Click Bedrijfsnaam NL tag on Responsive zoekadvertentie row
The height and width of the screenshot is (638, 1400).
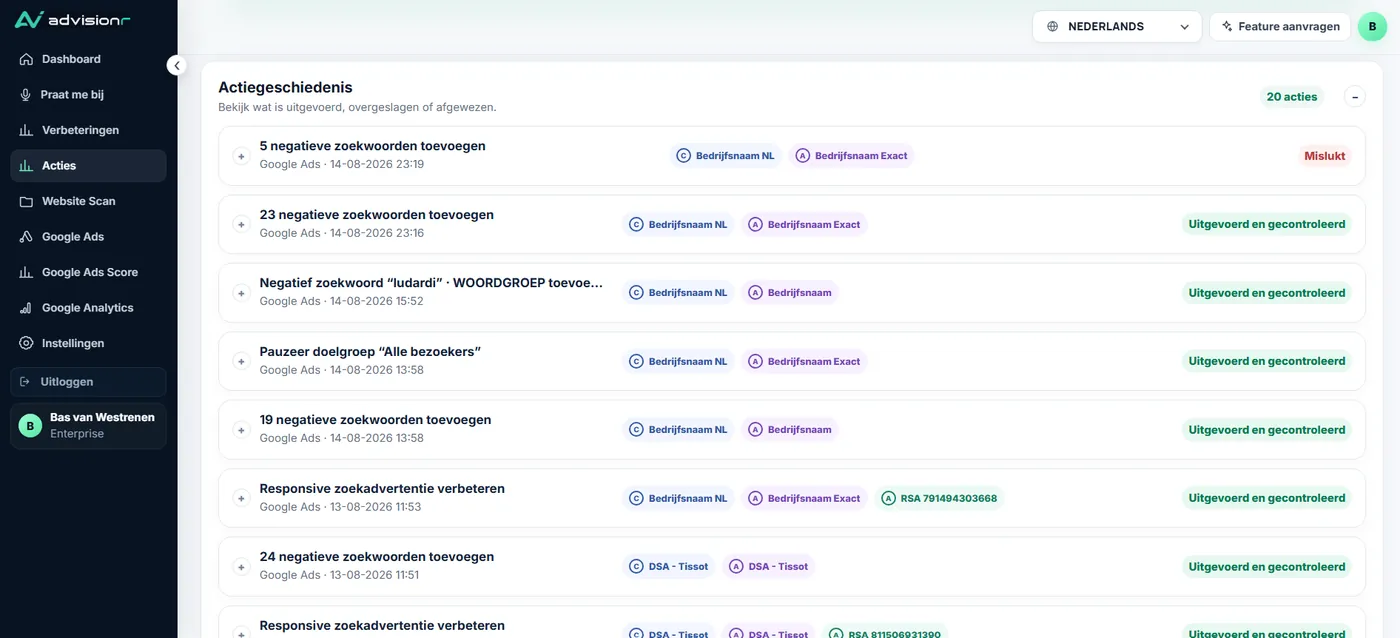678,498
